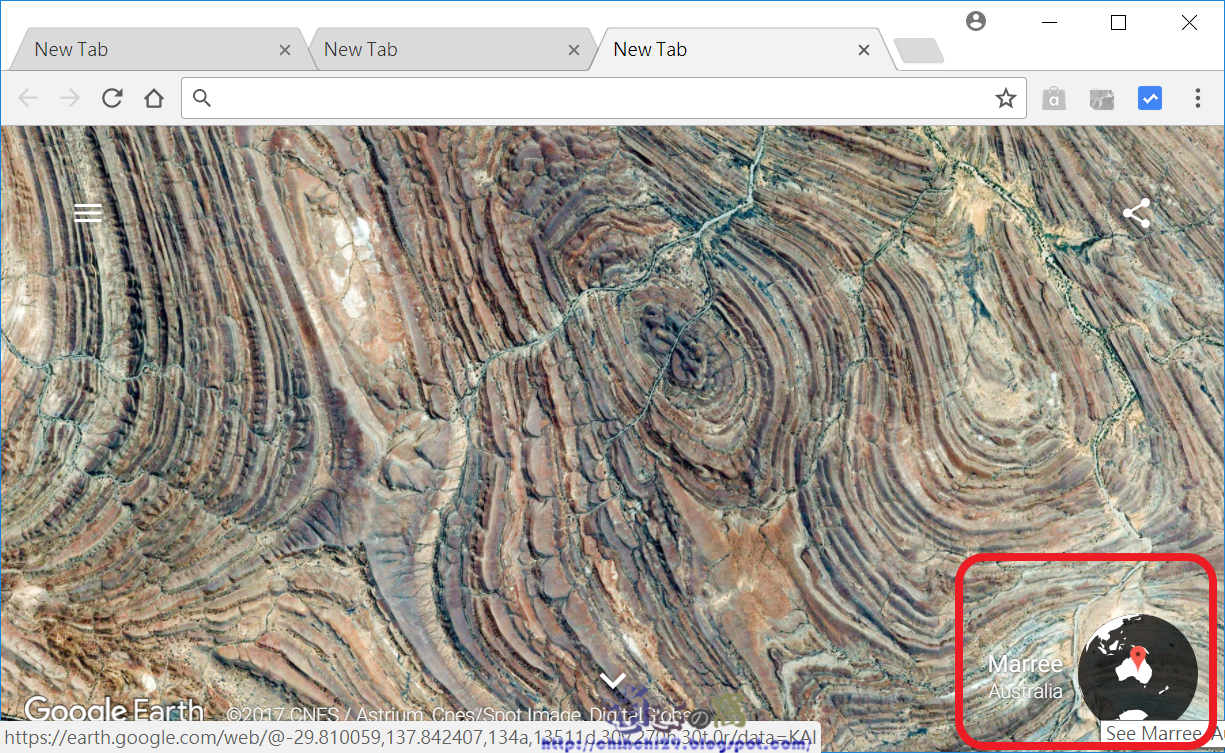Expand the bottom chevron arrow
1225x753 pixels.
613,681
